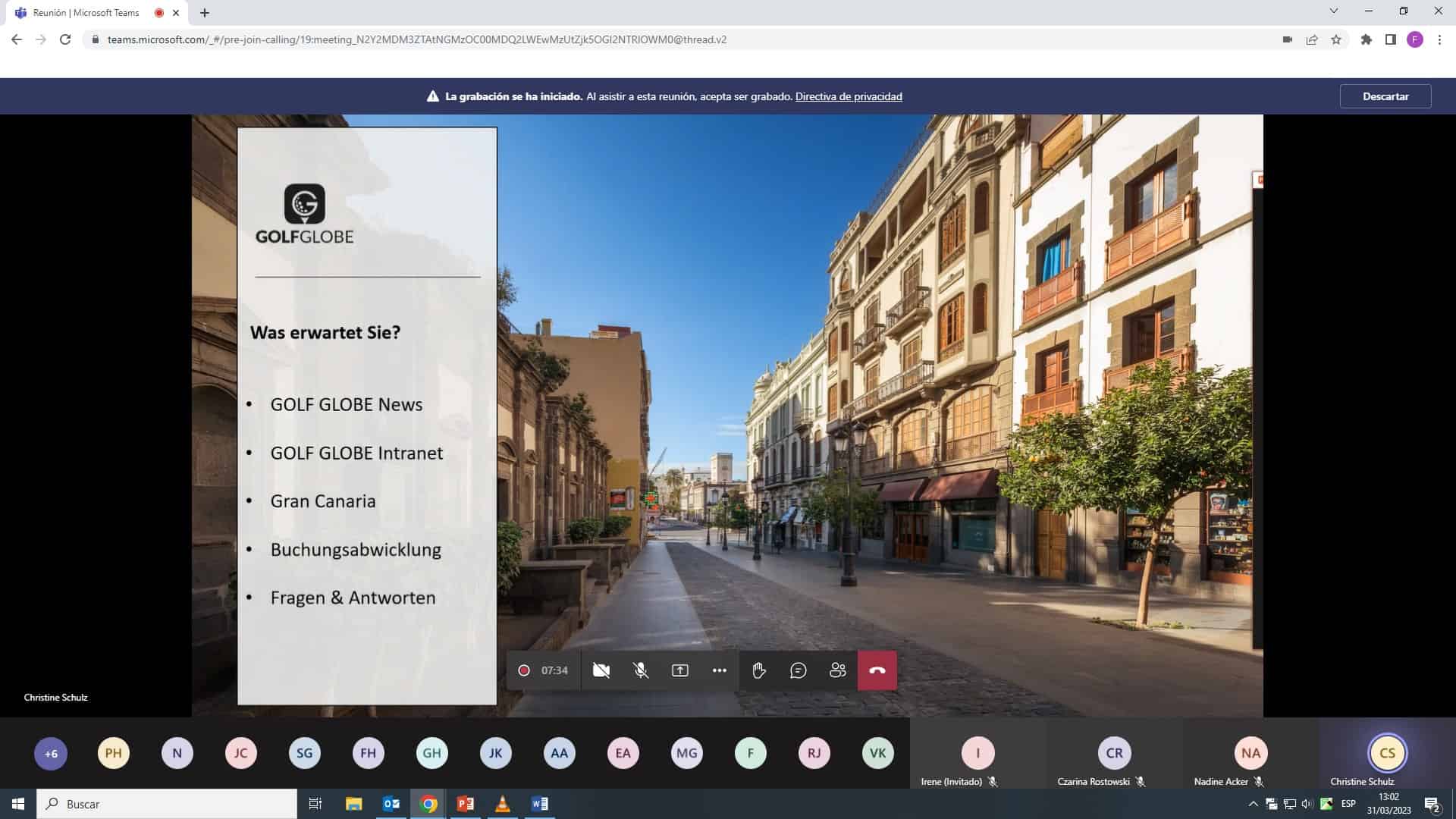Select participant avatar GH
This screenshot has height=819, width=1456.
432,753
